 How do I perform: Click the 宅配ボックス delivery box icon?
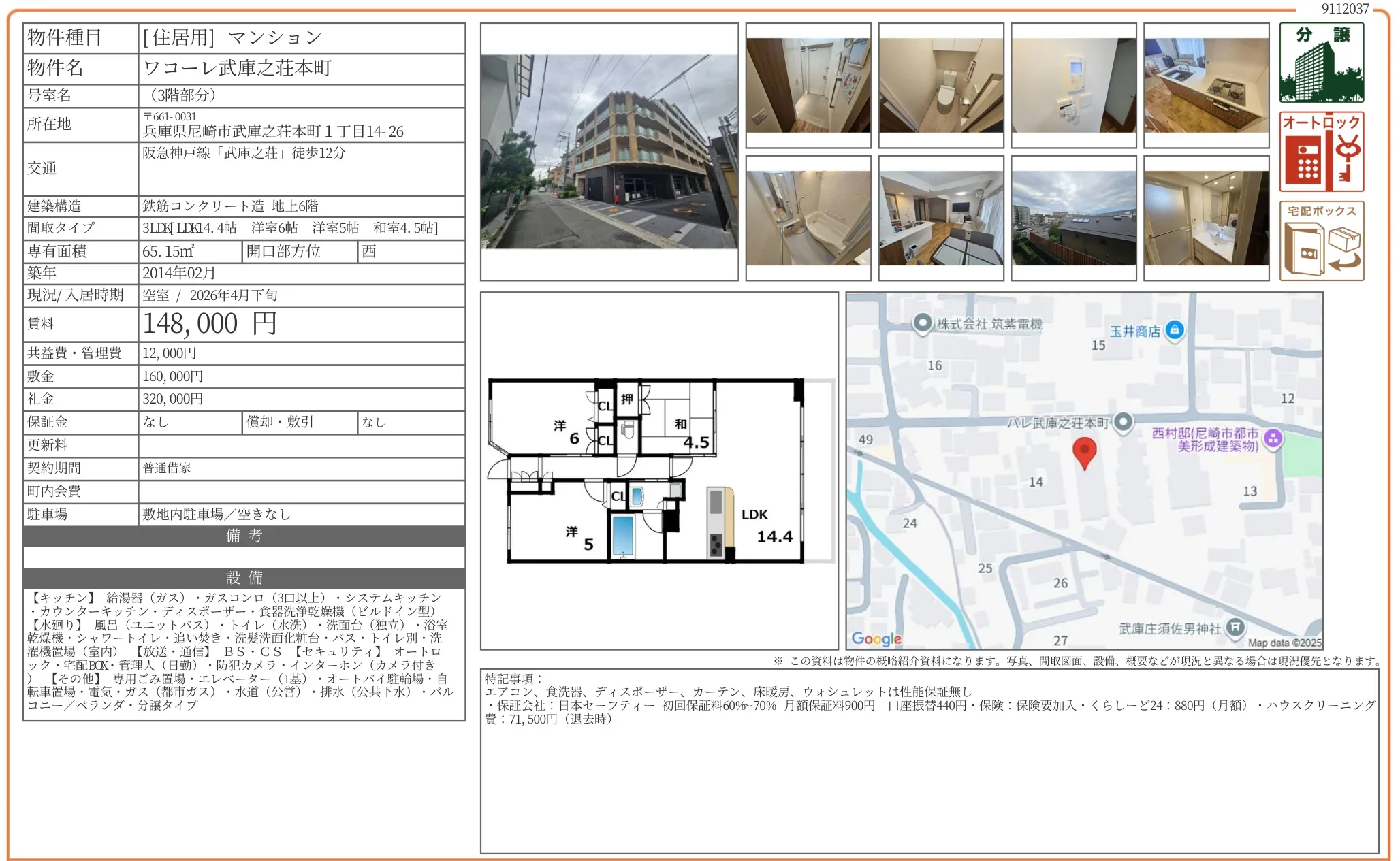click(1321, 241)
